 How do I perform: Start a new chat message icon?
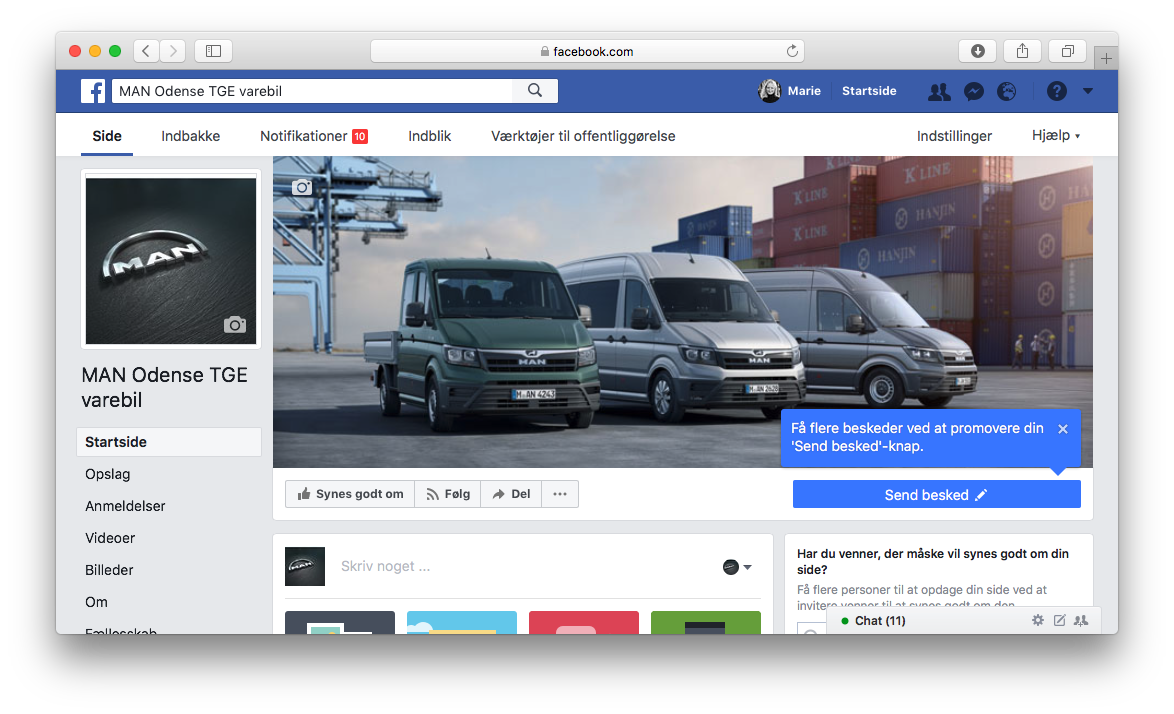coord(1059,620)
